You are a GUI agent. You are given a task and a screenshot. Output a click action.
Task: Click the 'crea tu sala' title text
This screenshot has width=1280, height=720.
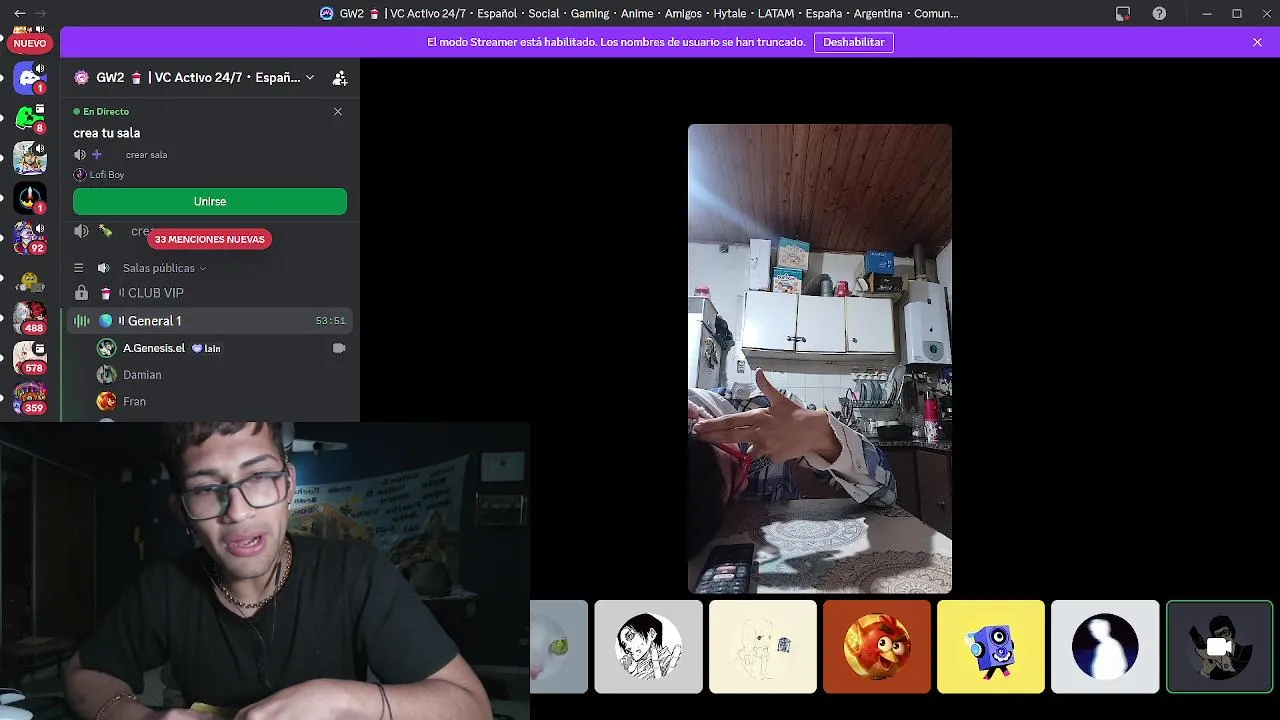pos(106,133)
